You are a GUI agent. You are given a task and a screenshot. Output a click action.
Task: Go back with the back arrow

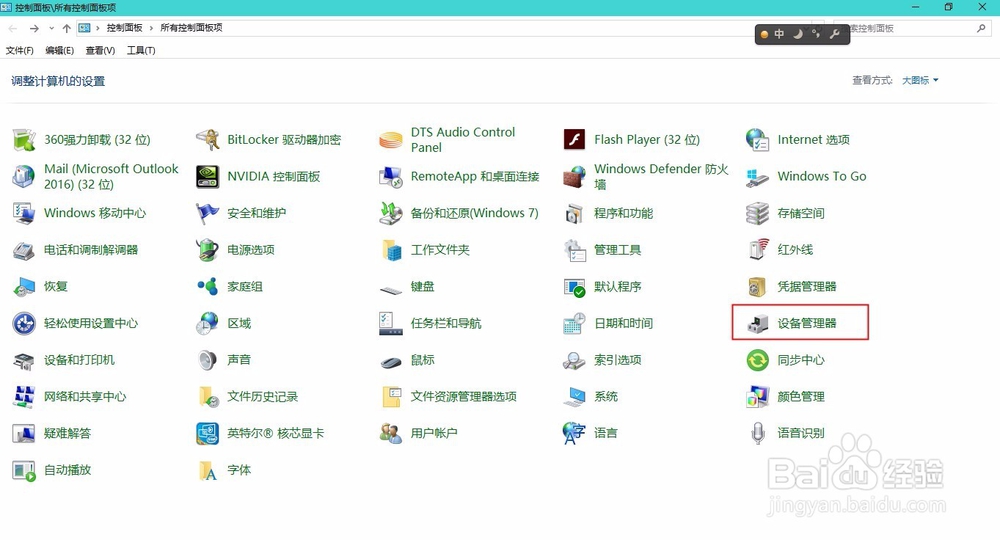tap(13, 28)
